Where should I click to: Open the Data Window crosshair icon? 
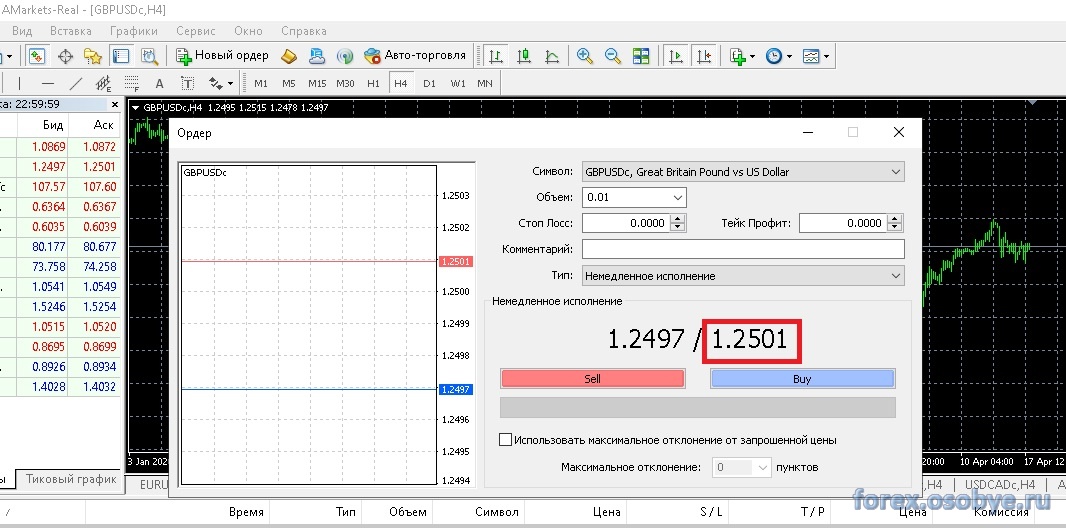click(x=66, y=56)
